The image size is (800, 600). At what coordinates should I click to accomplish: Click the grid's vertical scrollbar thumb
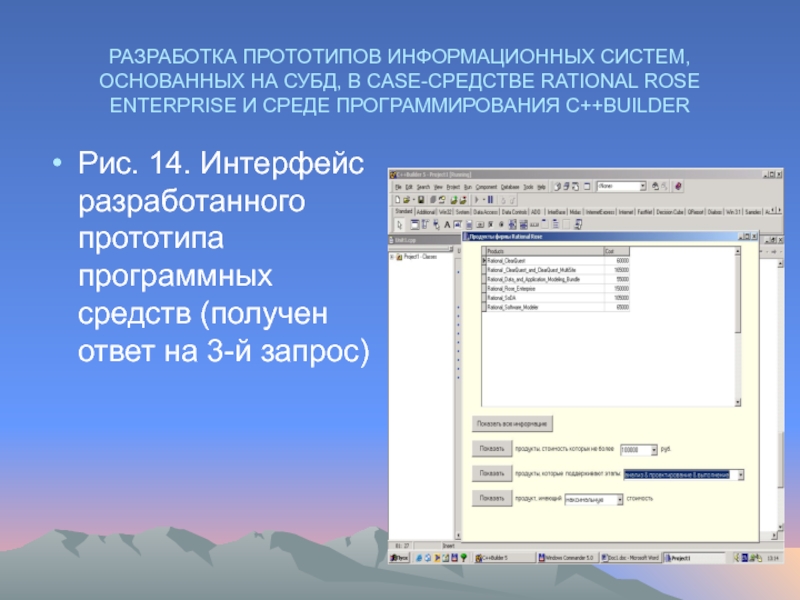738,294
